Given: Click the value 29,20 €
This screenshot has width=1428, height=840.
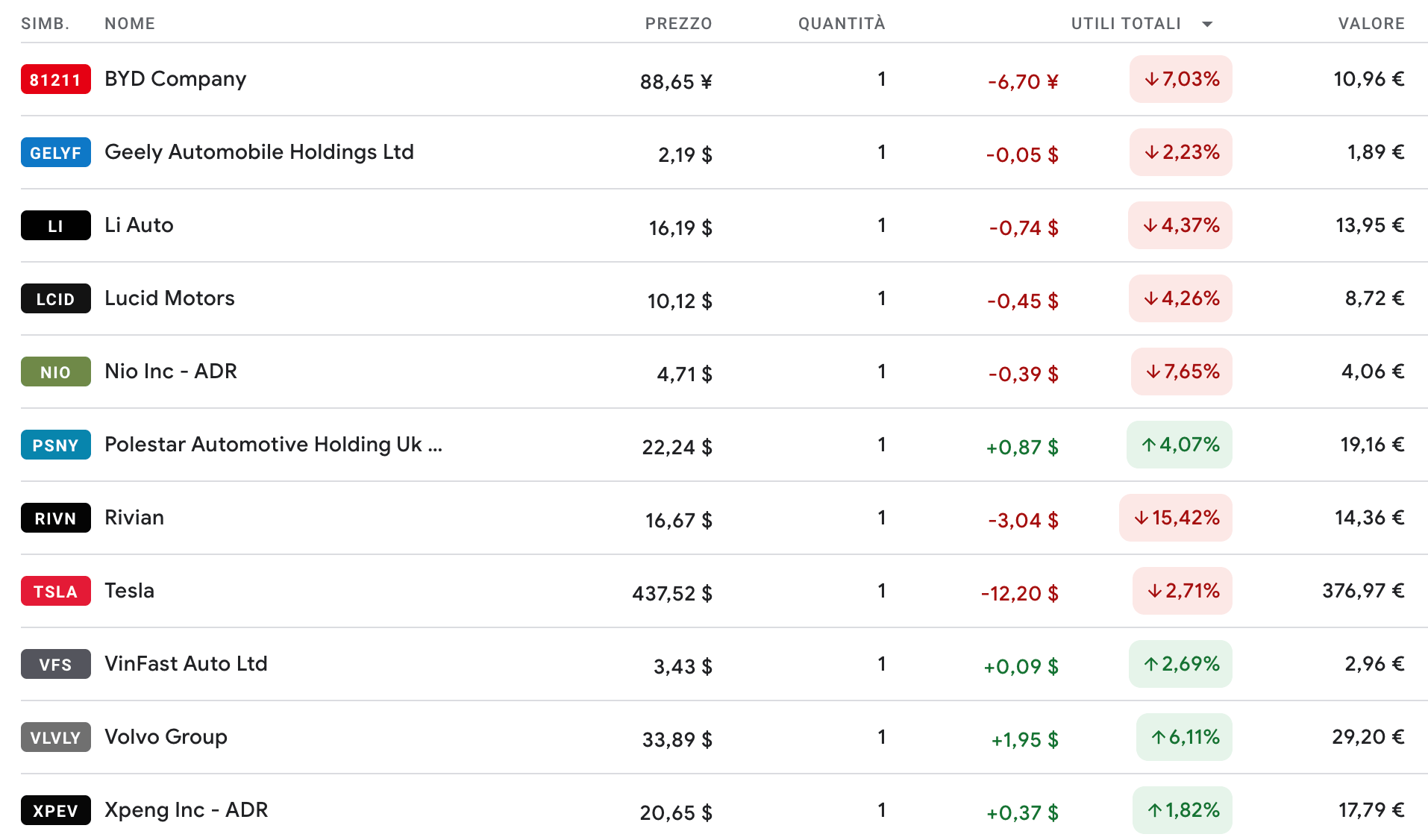Looking at the screenshot, I should click(x=1368, y=737).
